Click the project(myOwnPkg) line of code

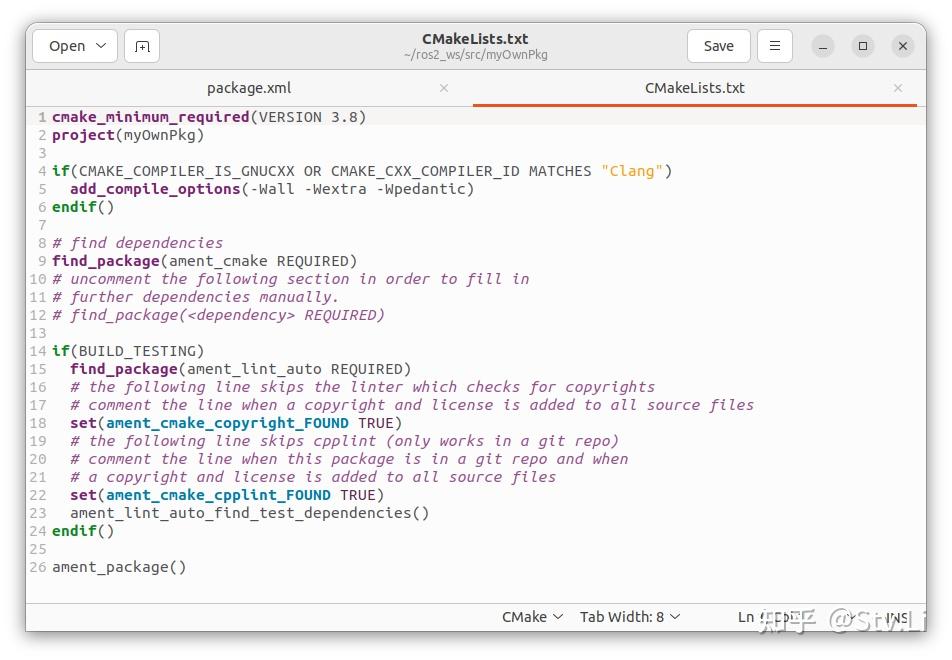(128, 135)
